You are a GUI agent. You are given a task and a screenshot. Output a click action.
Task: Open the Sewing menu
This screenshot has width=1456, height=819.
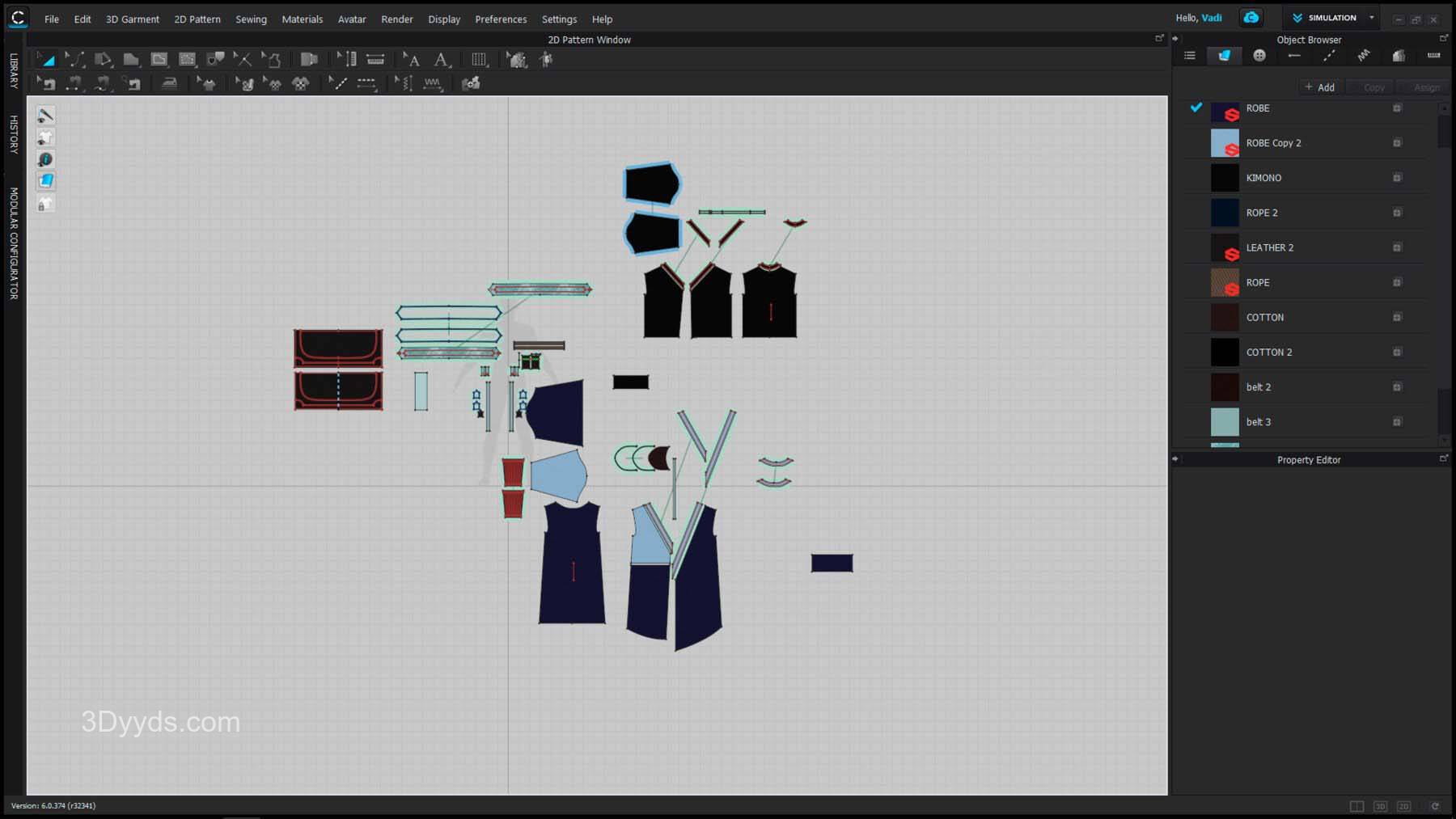coord(251,19)
